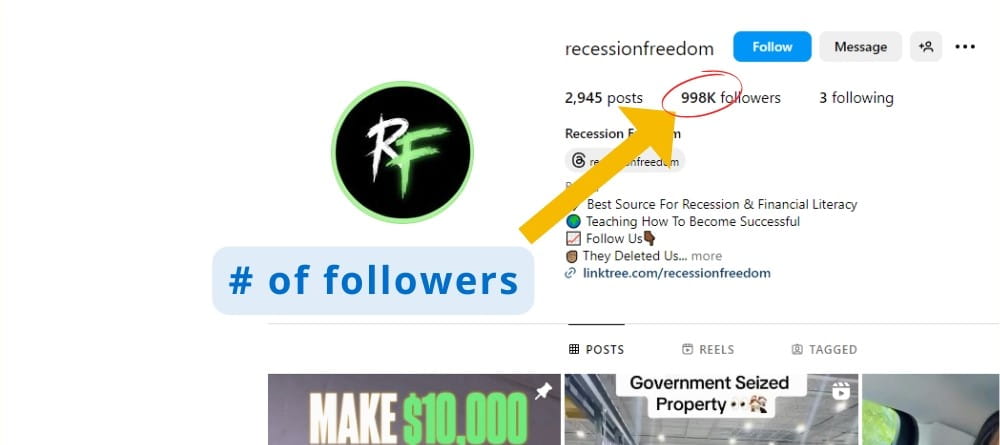Viewport: 1000px width, 445px height.
Task: Open the Government Seized Property reel
Action: [711, 409]
